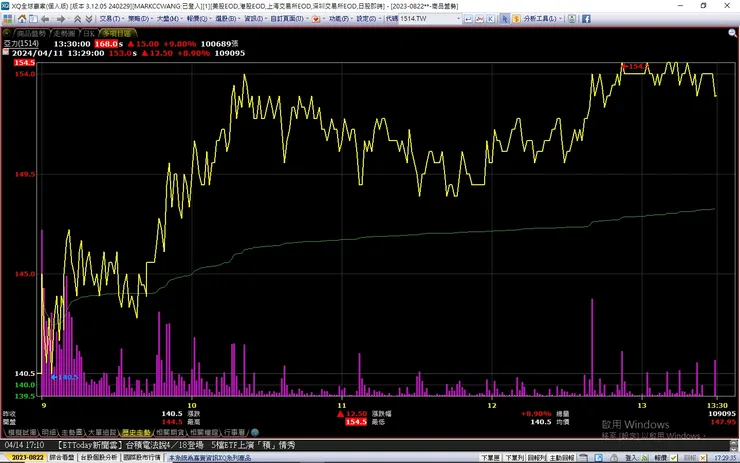Image resolution: width=740 pixels, height=463 pixels.
Task: Open the 資訊(I) menu
Action: [255, 19]
